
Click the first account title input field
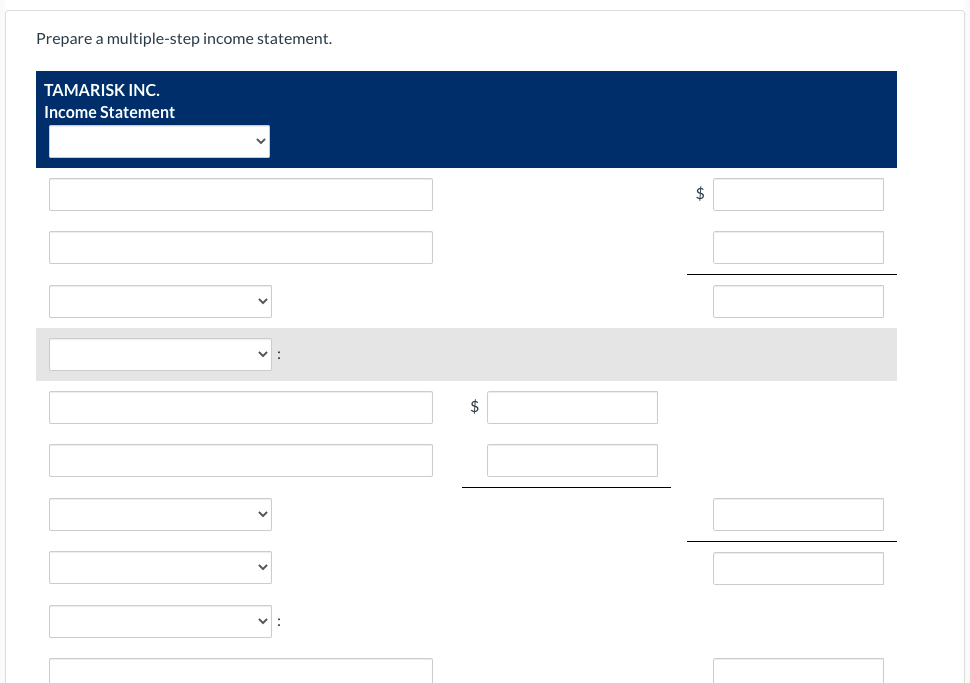pyautogui.click(x=240, y=194)
